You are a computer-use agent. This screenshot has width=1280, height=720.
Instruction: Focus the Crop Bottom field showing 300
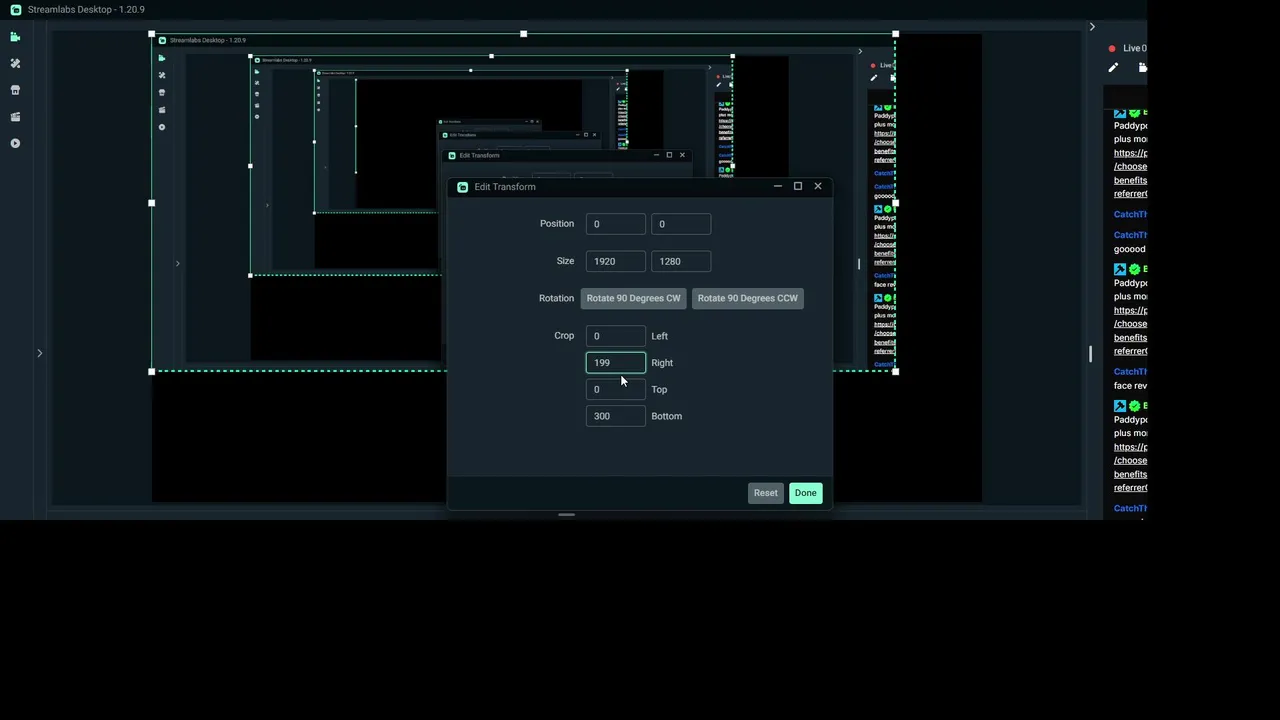[x=616, y=416]
